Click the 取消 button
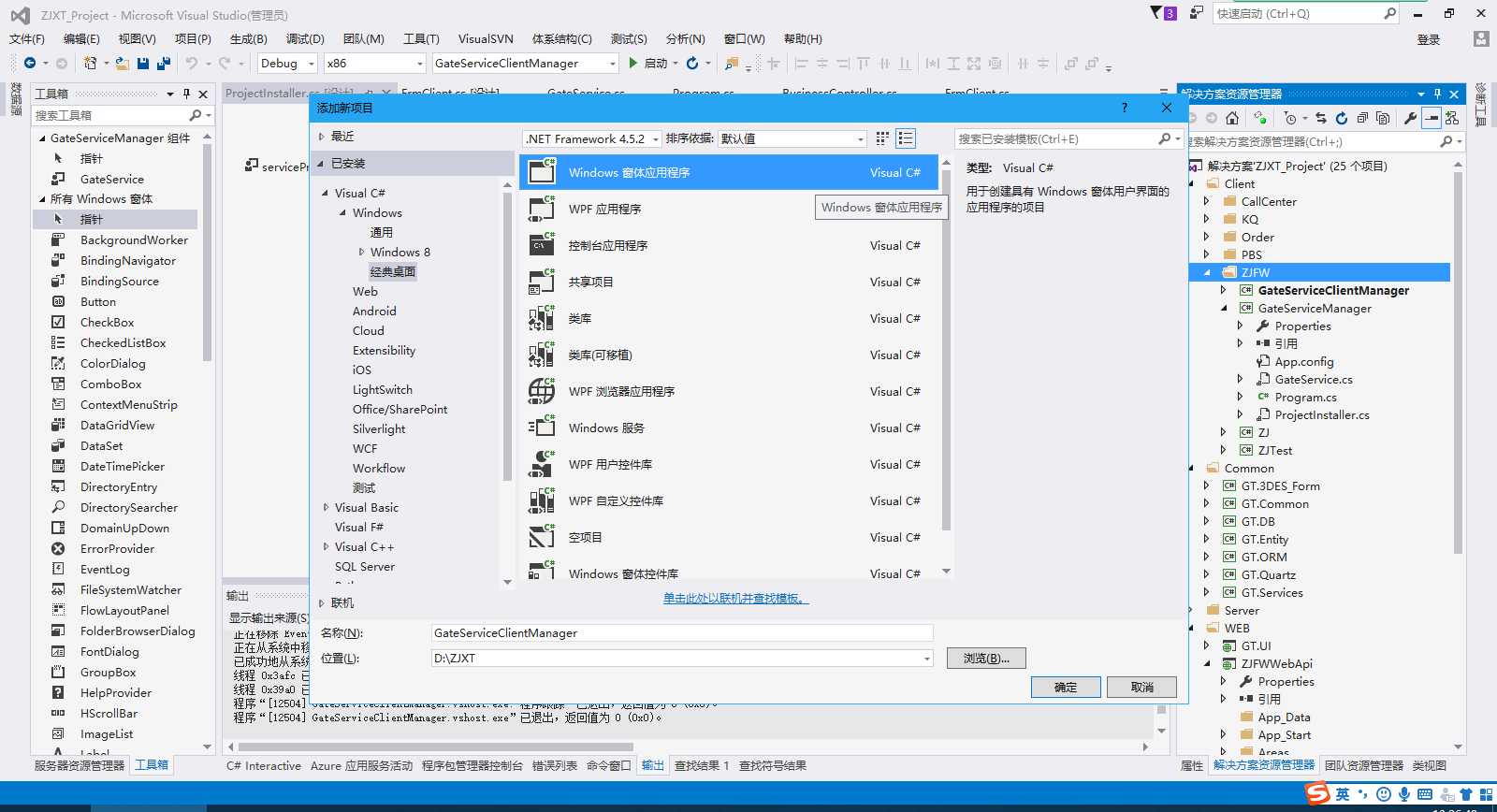Screen dimensions: 1497x812 point(1141,687)
